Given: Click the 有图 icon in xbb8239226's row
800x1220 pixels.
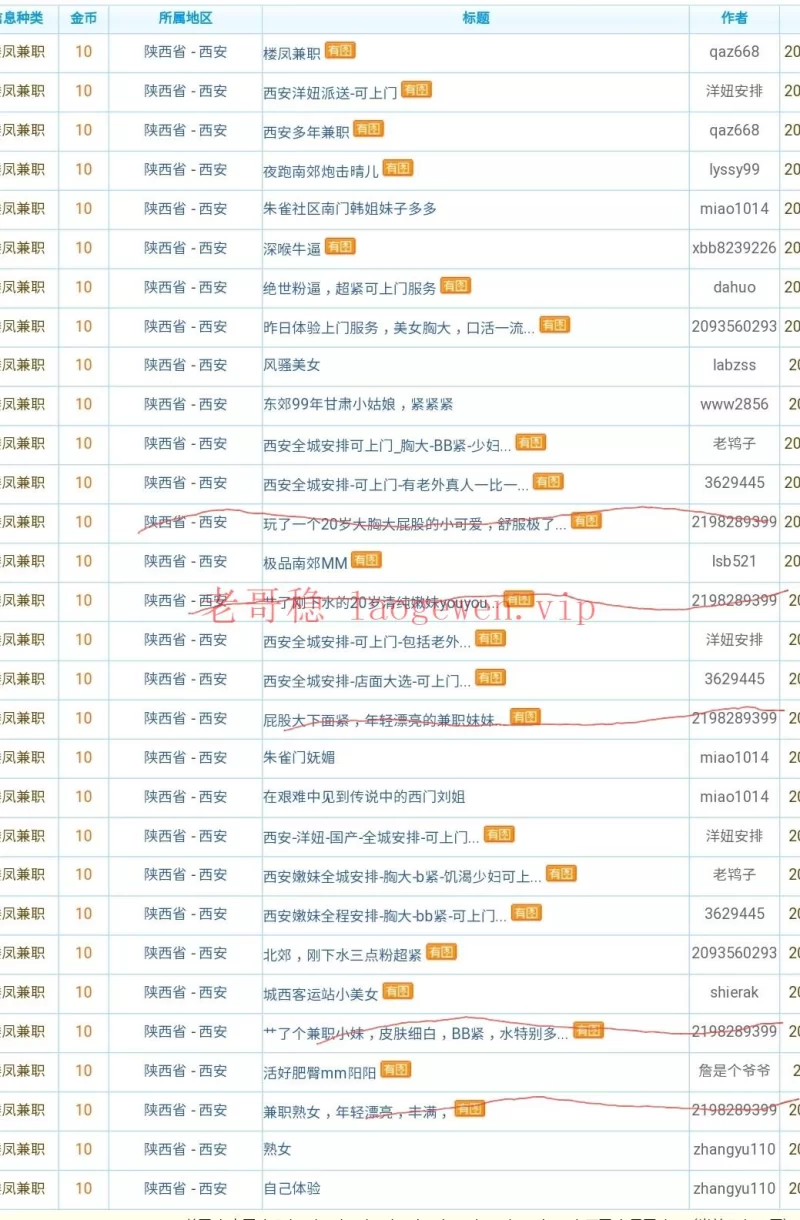Looking at the screenshot, I should pyautogui.click(x=339, y=246).
